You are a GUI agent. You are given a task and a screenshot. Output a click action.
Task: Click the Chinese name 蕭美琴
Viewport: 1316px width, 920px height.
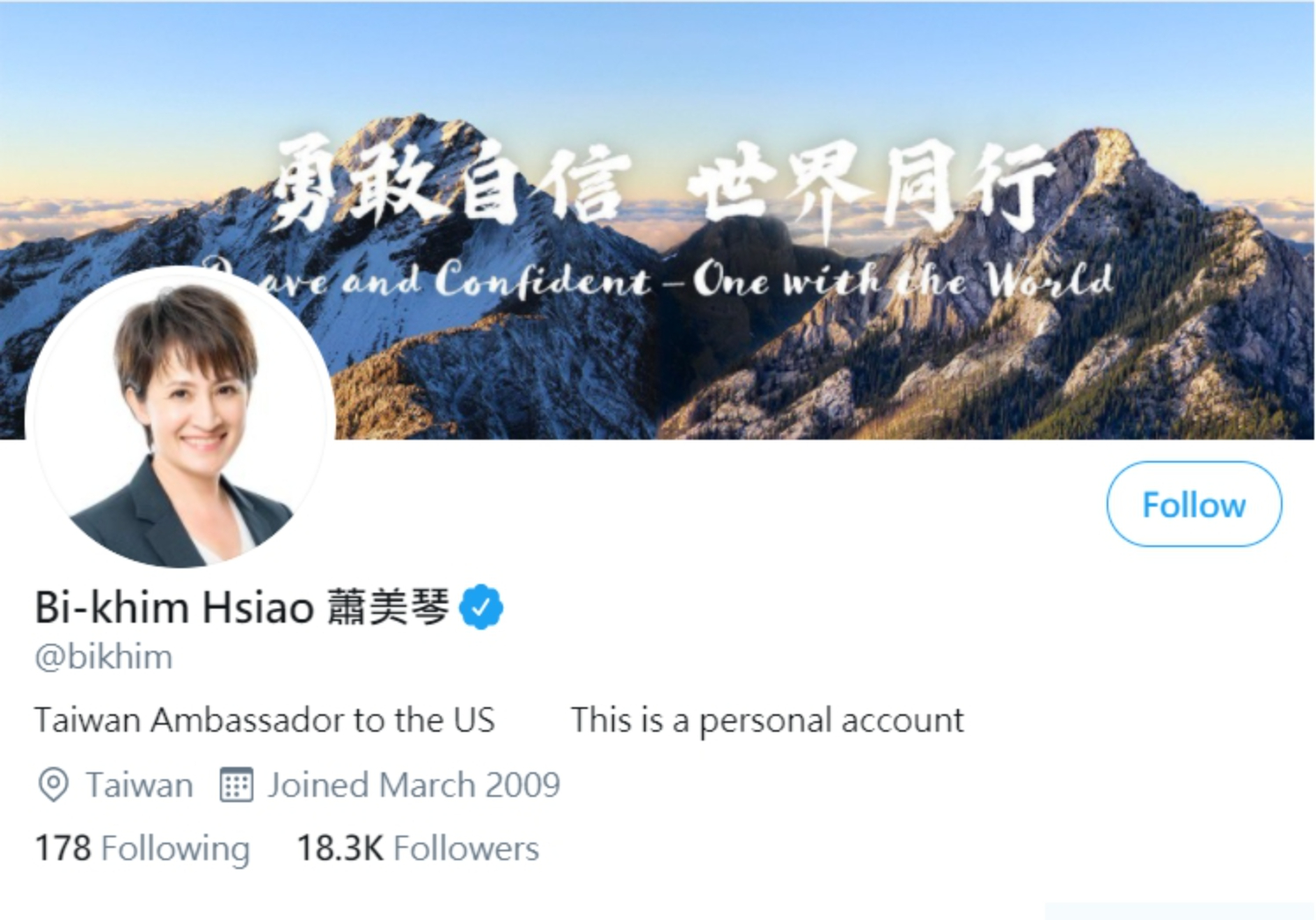388,607
